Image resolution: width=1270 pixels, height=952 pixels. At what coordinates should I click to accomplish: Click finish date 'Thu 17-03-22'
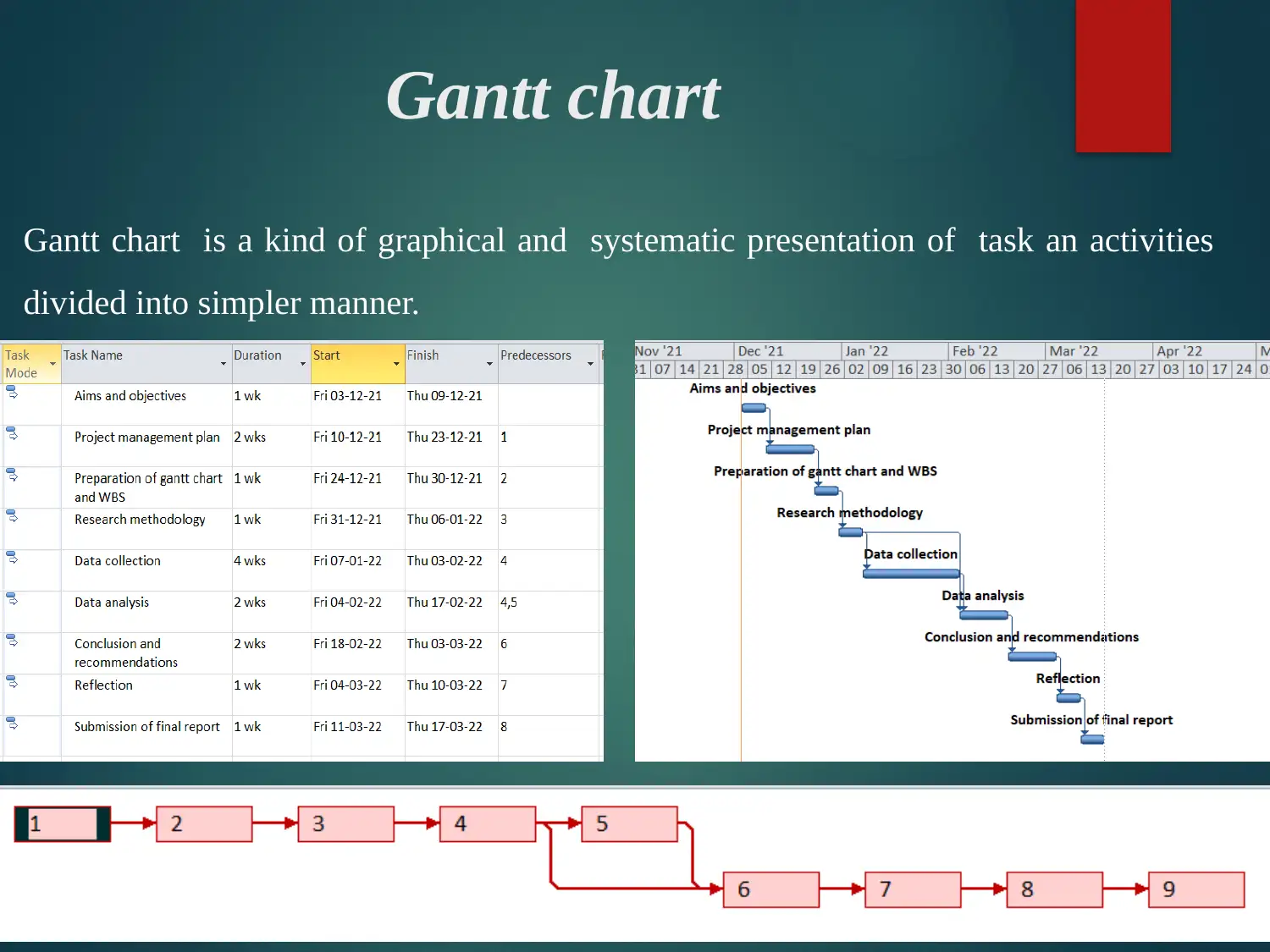pos(451,735)
